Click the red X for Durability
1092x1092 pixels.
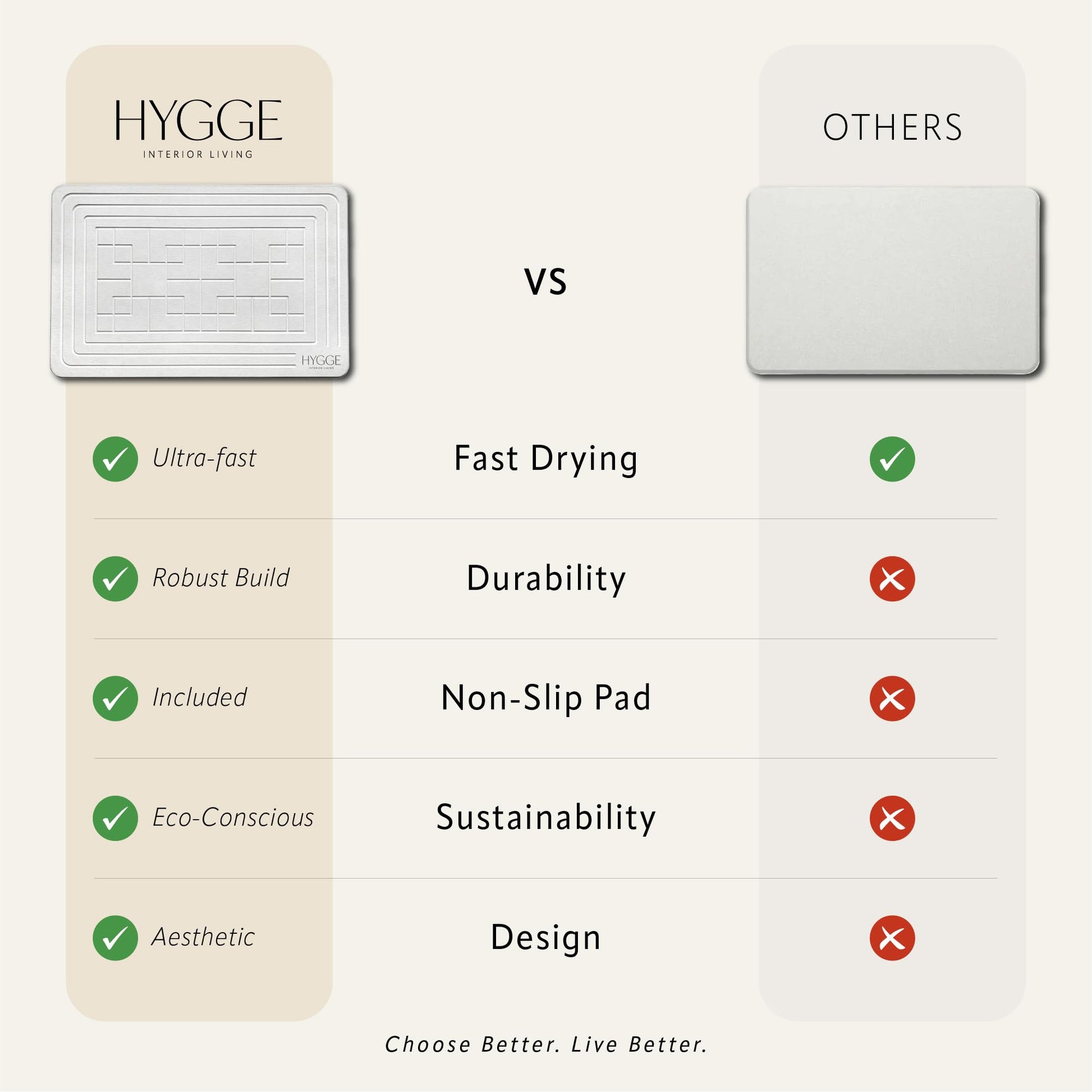point(892,579)
